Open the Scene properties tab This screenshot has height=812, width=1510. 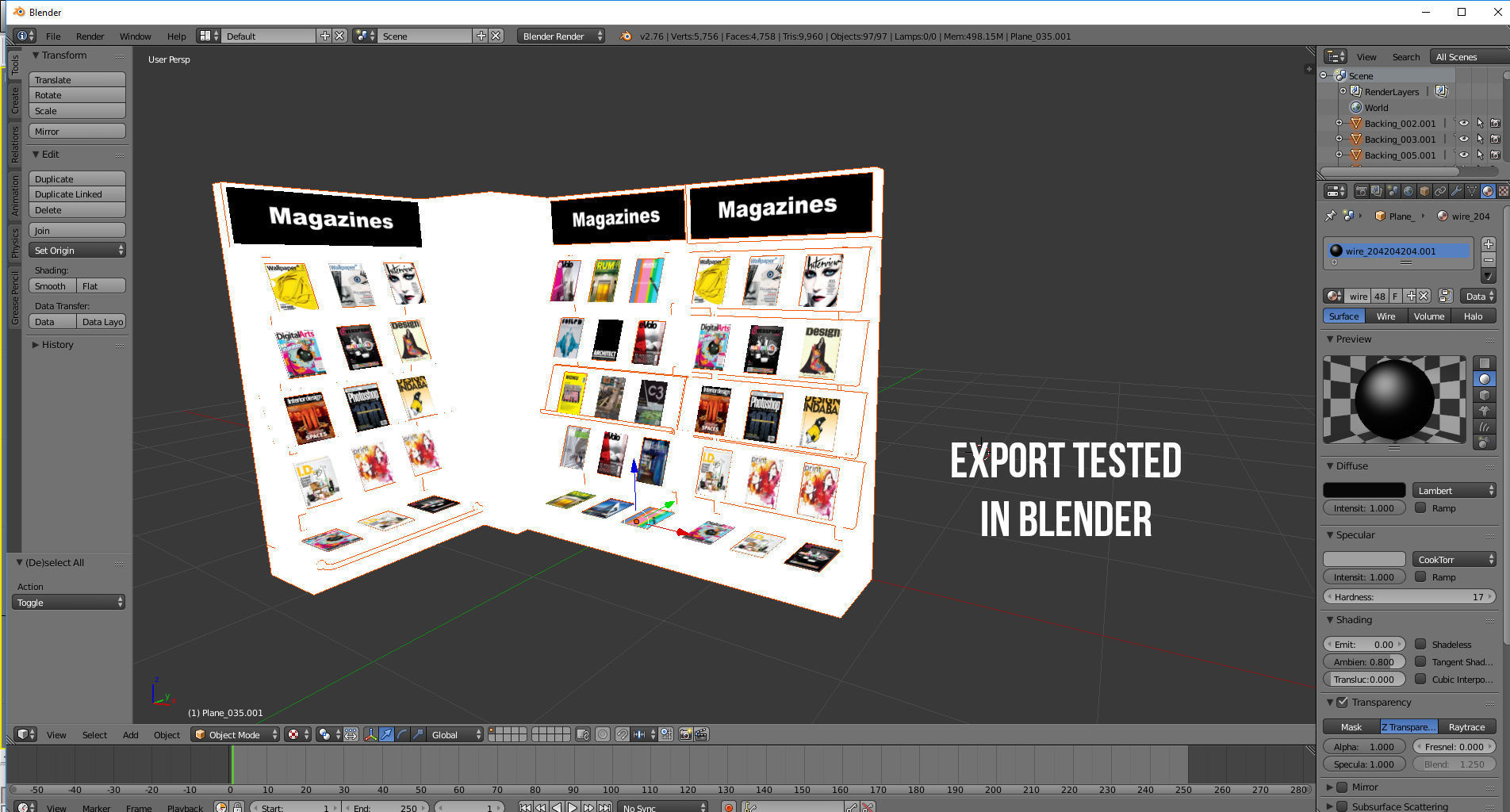click(x=1393, y=191)
